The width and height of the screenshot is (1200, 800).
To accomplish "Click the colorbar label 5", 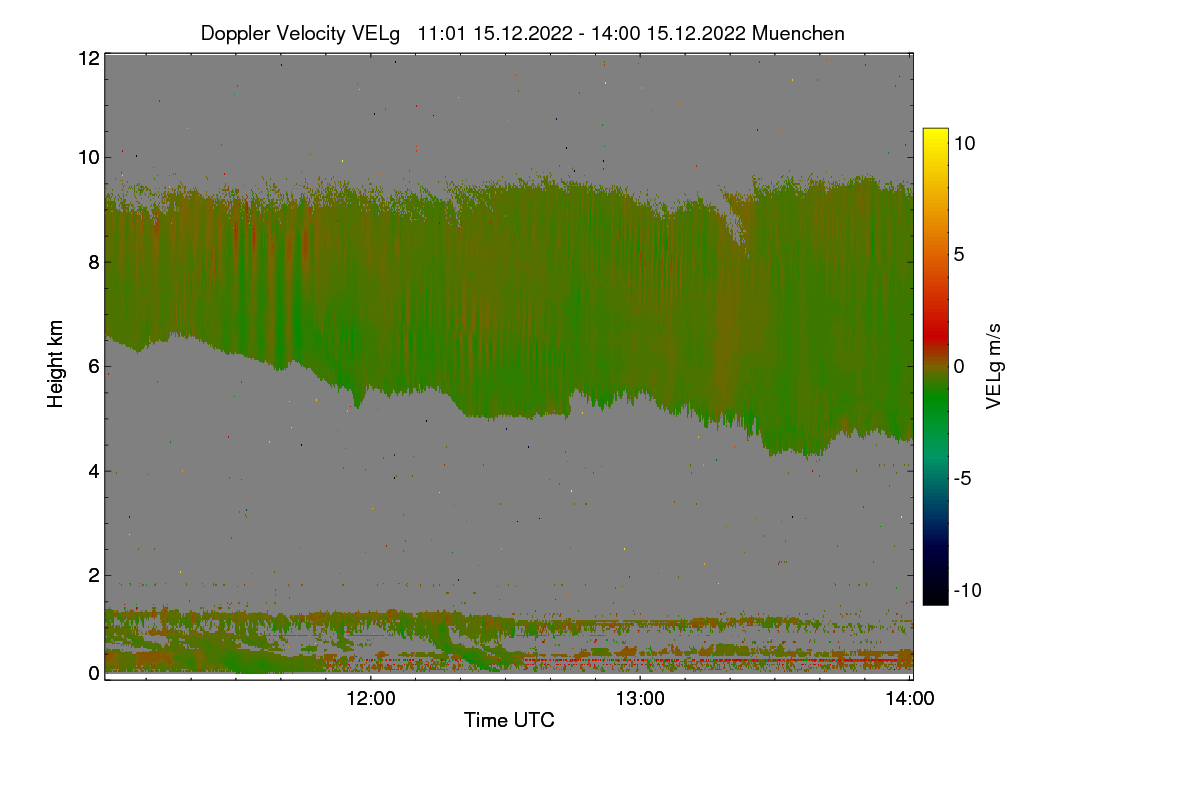I will 960,254.
